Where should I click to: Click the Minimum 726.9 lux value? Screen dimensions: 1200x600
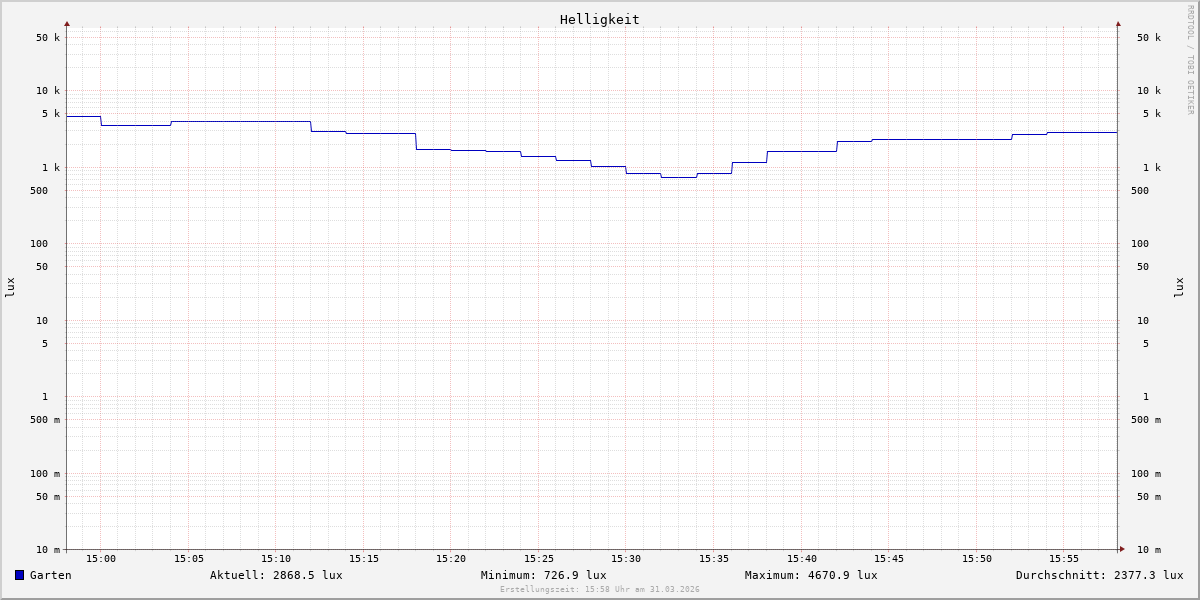pyautogui.click(x=543, y=575)
